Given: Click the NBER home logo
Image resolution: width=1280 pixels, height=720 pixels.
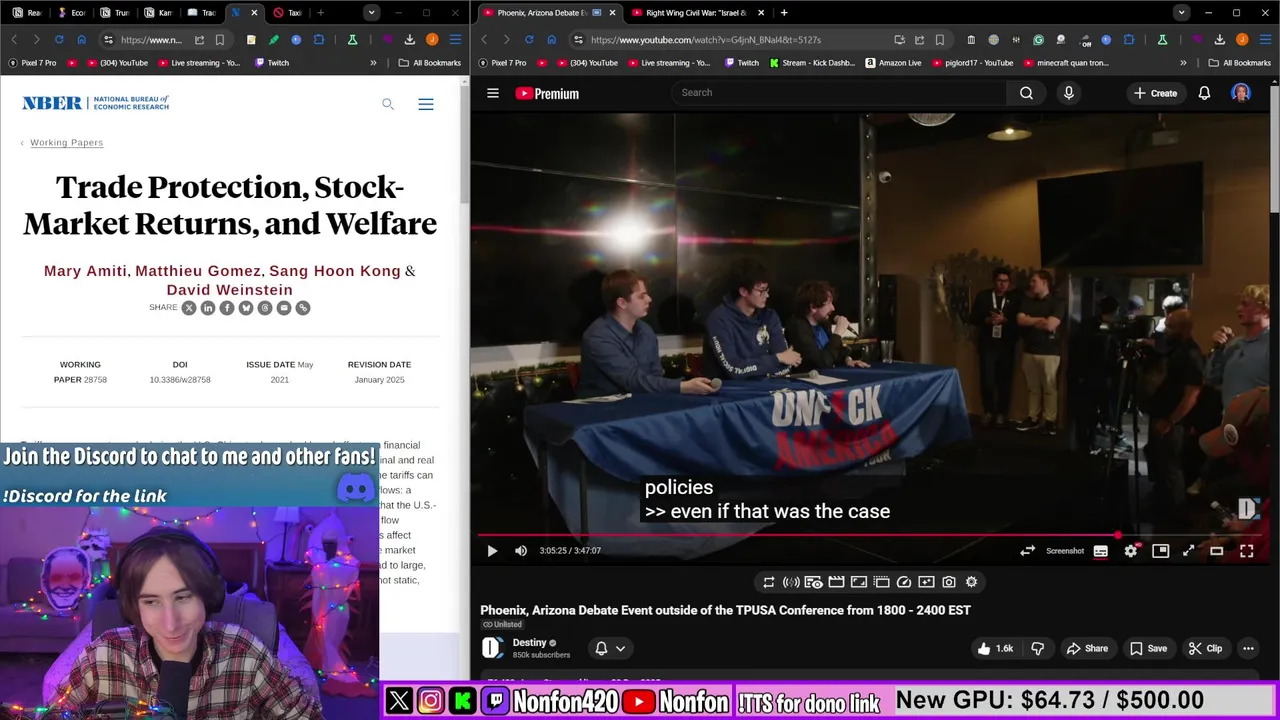Looking at the screenshot, I should [96, 103].
